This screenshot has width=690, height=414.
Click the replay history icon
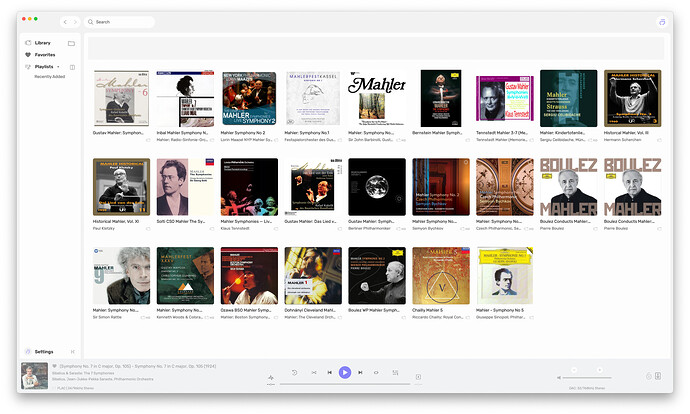[294, 373]
